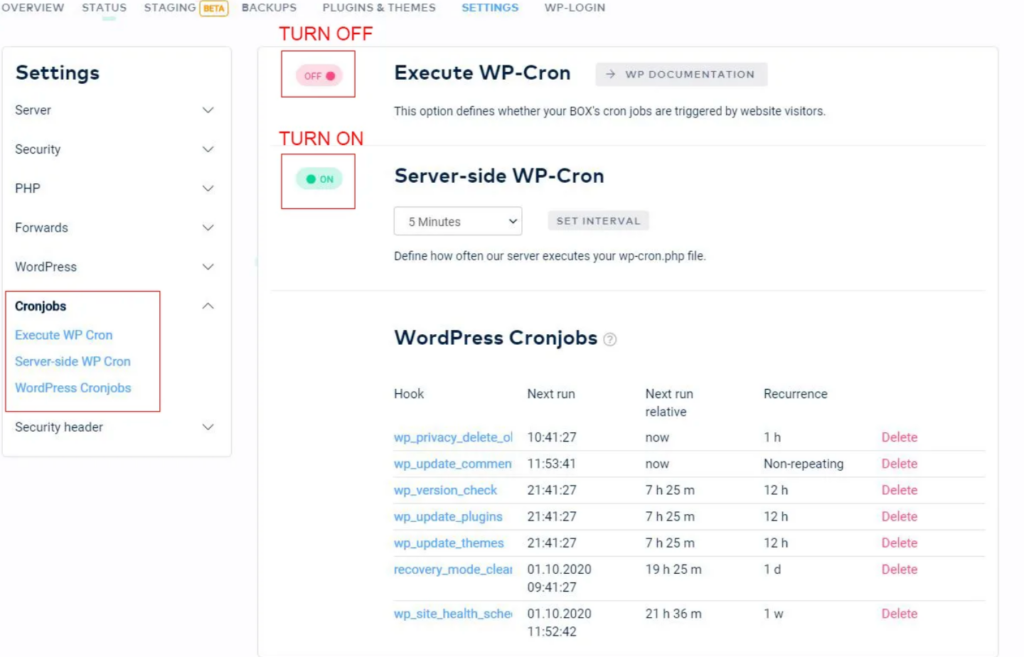This screenshot has height=657, width=1024.
Task: Click the Hook column header
Action: [409, 394]
